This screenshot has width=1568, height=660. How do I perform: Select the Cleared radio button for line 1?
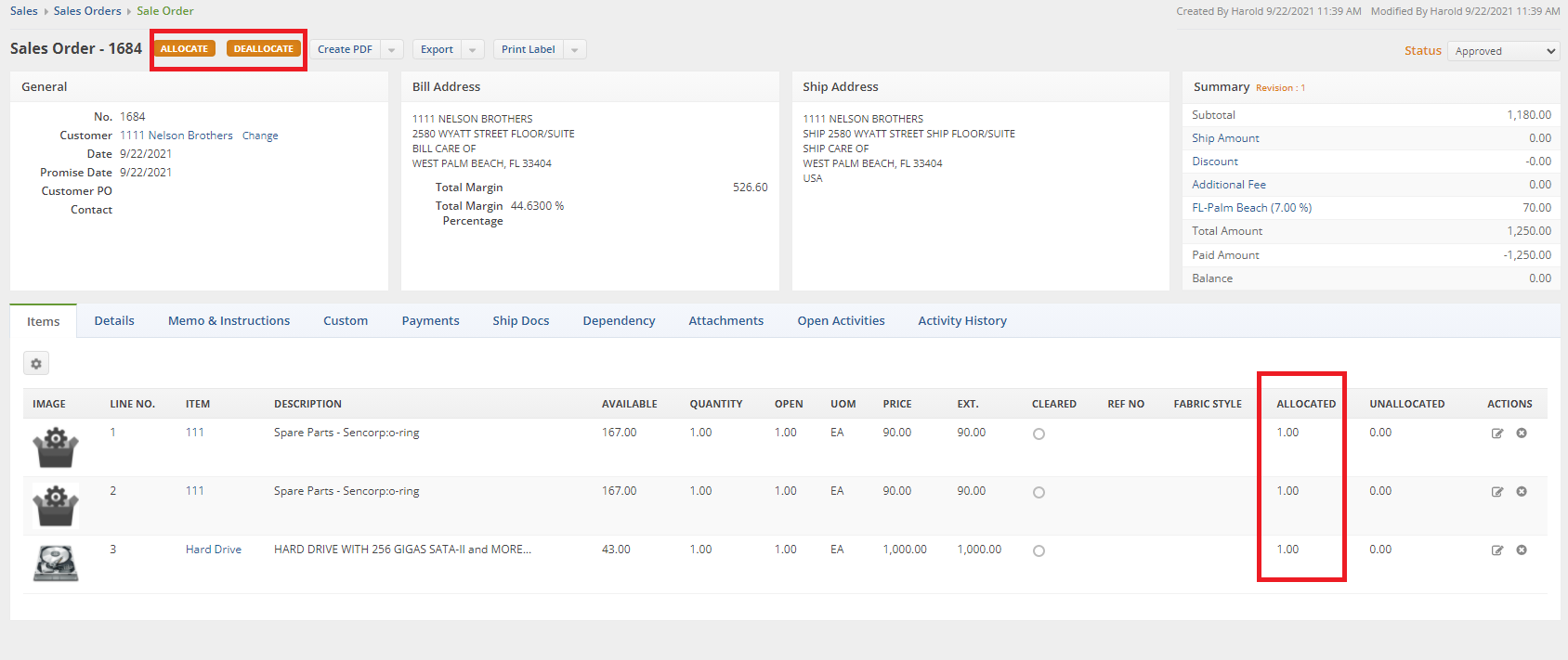[1039, 434]
